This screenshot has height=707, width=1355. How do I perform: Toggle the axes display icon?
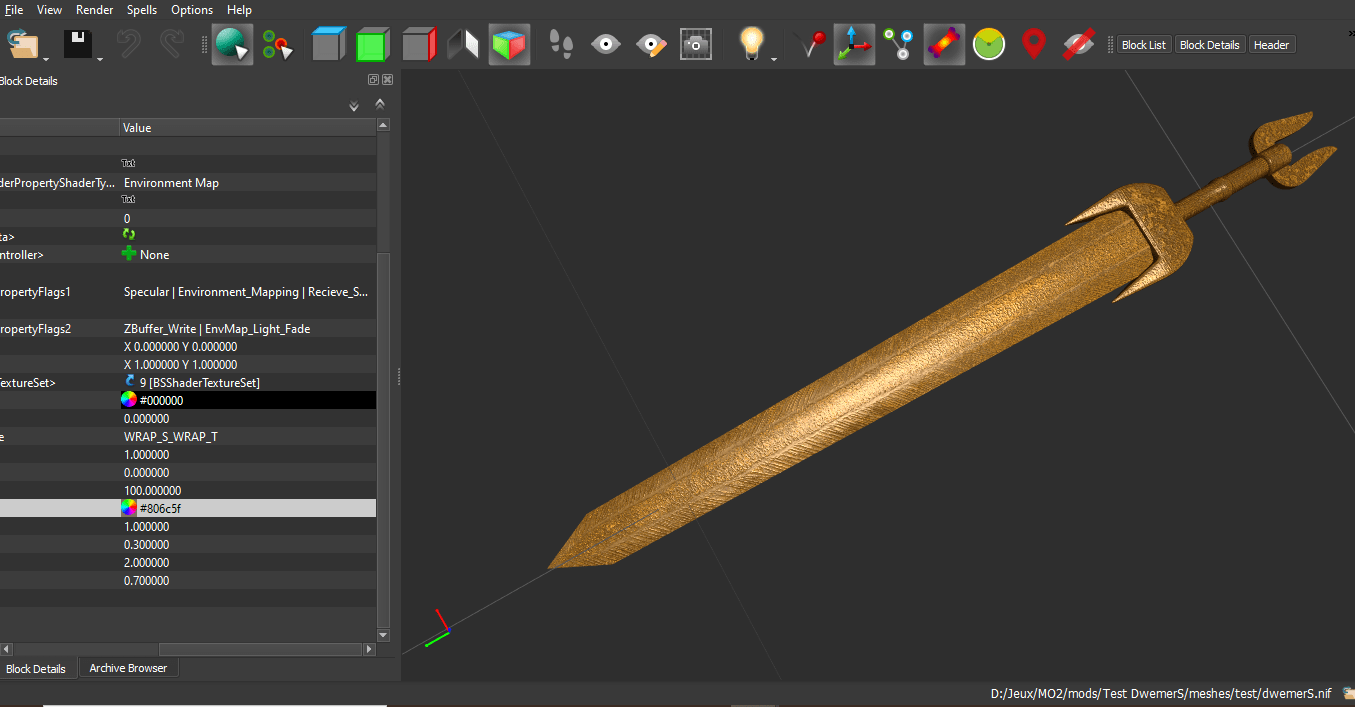tap(853, 44)
